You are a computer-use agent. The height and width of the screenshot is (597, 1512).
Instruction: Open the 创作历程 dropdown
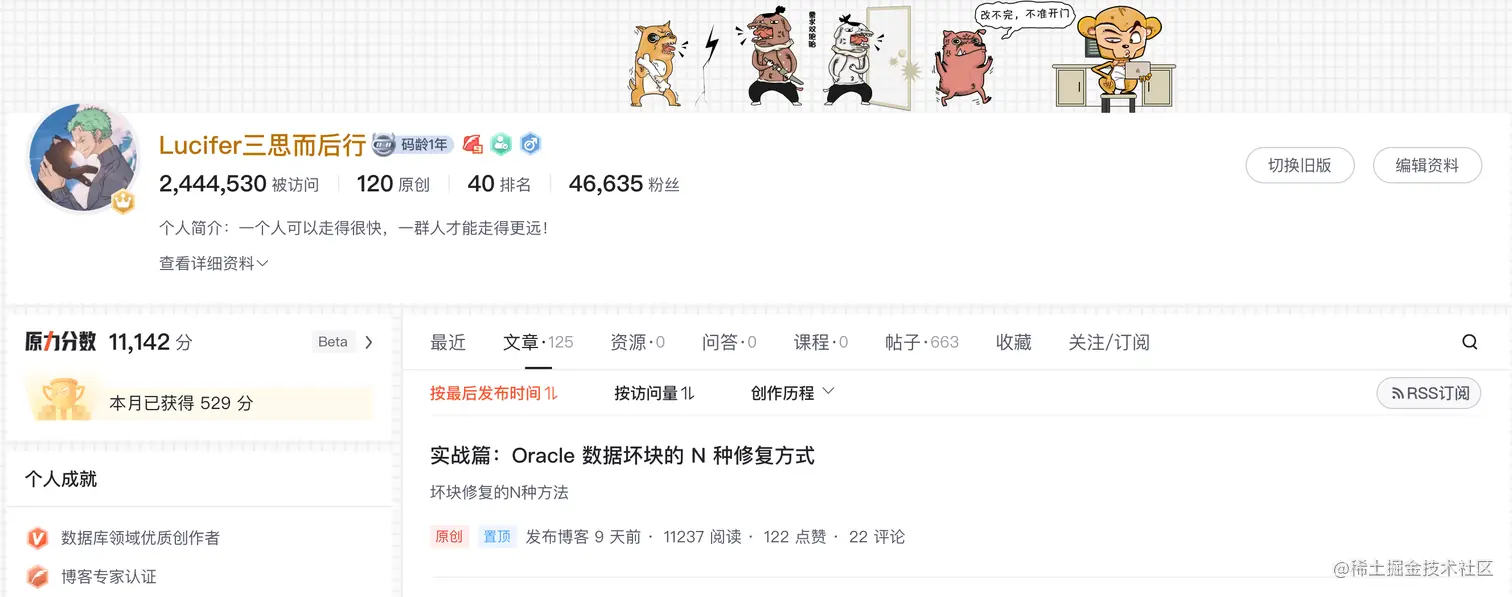point(792,393)
